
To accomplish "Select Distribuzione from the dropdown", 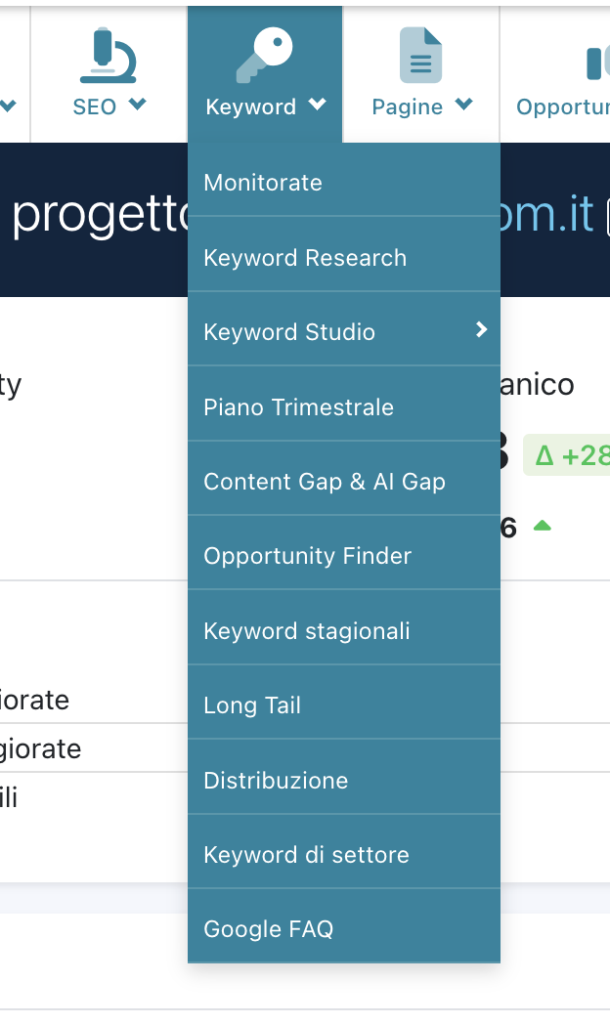I will [276, 780].
